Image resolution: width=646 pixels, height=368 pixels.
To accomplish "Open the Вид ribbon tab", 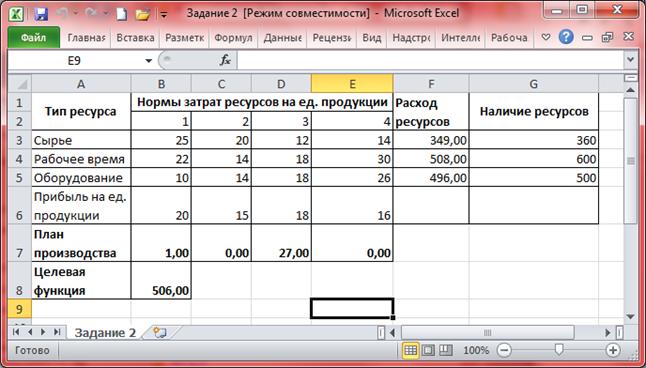I will 372,38.
